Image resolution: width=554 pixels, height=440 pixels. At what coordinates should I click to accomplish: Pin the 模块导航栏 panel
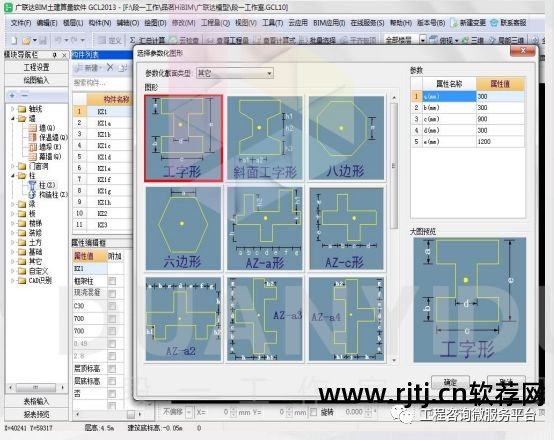(x=55, y=55)
